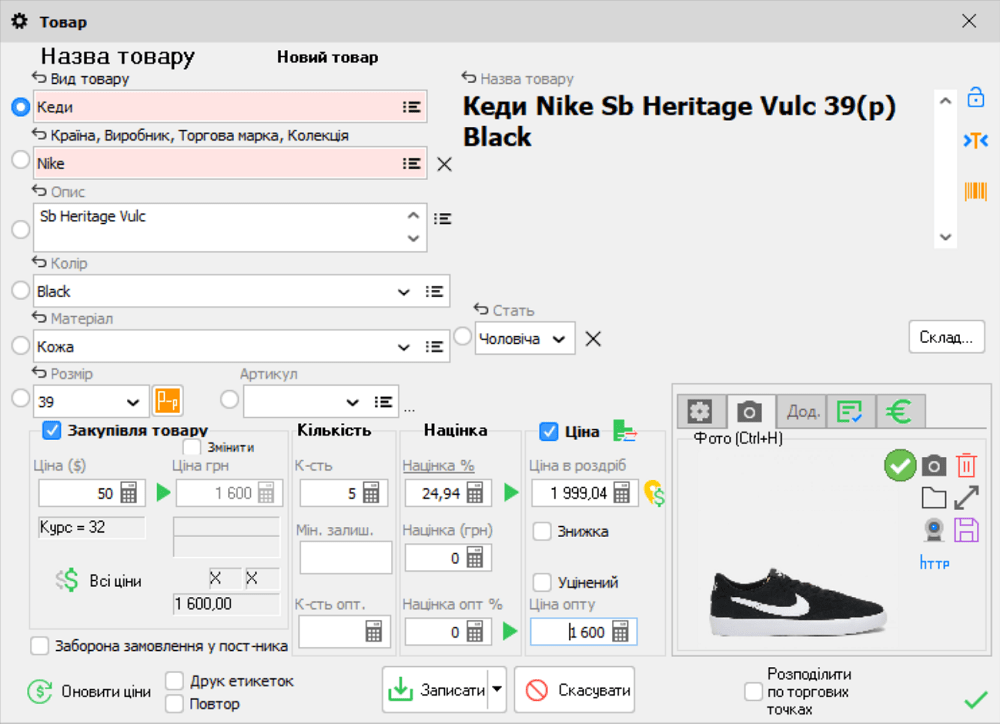This screenshot has height=727, width=1000.
Task: Open photo from folder icon
Action: pyautogui.click(x=933, y=497)
